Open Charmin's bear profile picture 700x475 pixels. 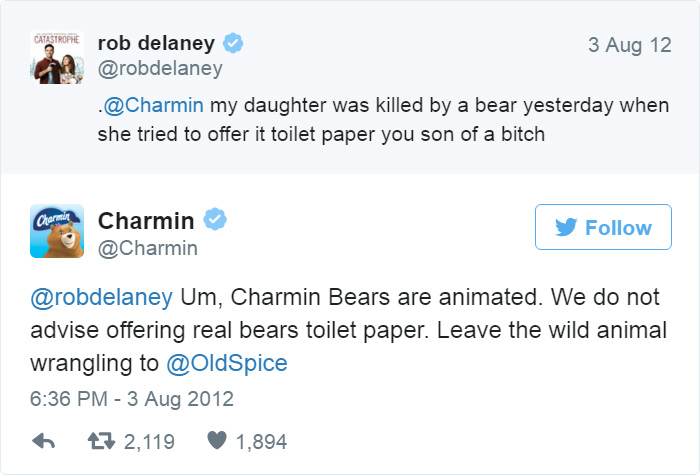(x=57, y=231)
